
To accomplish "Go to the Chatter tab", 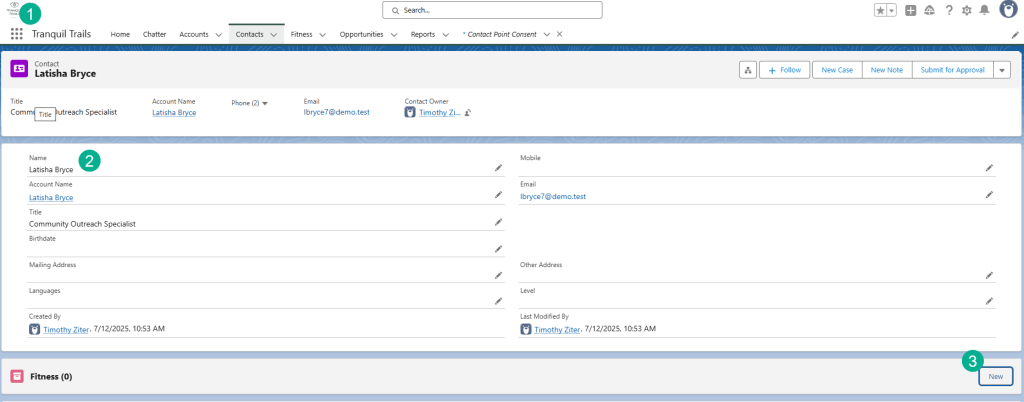I will click(154, 34).
